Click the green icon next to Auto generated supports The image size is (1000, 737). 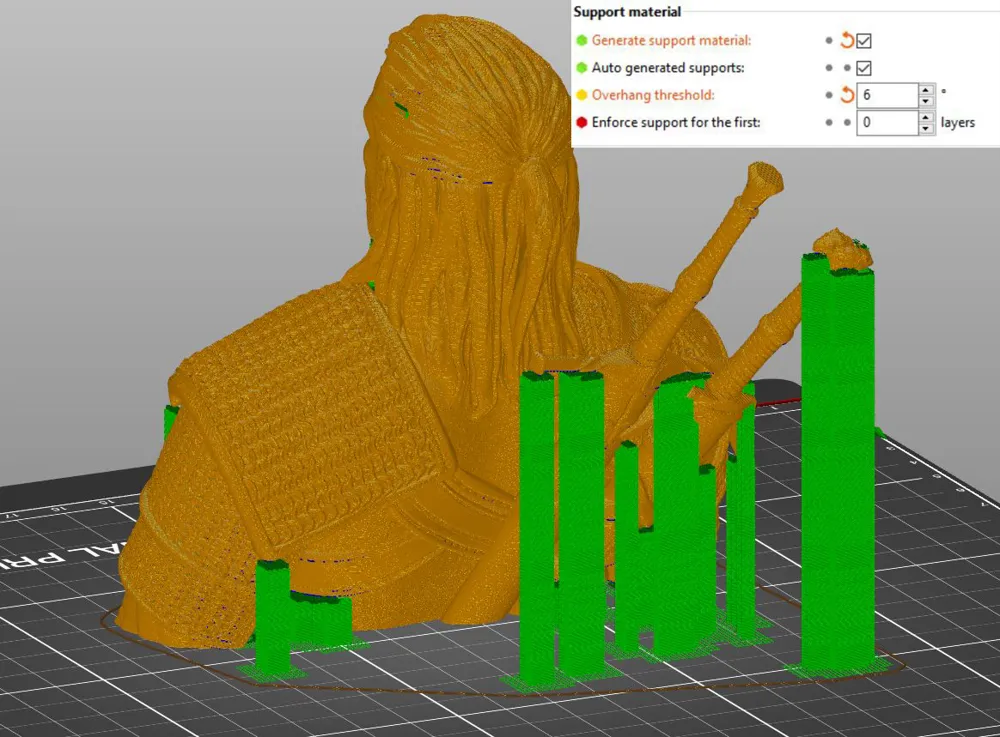[x=584, y=67]
